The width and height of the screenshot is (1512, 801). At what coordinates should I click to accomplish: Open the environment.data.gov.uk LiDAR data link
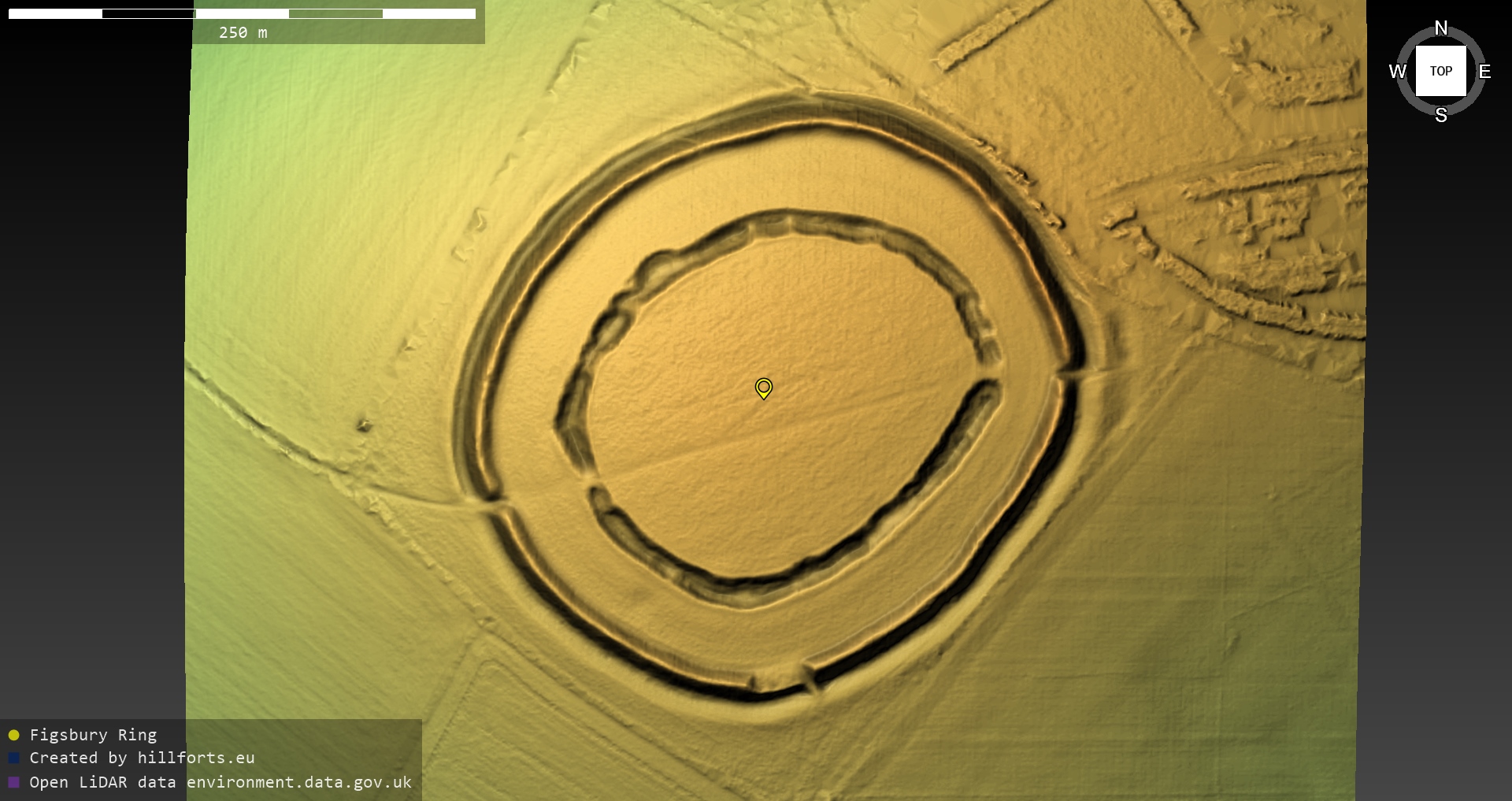[x=299, y=782]
